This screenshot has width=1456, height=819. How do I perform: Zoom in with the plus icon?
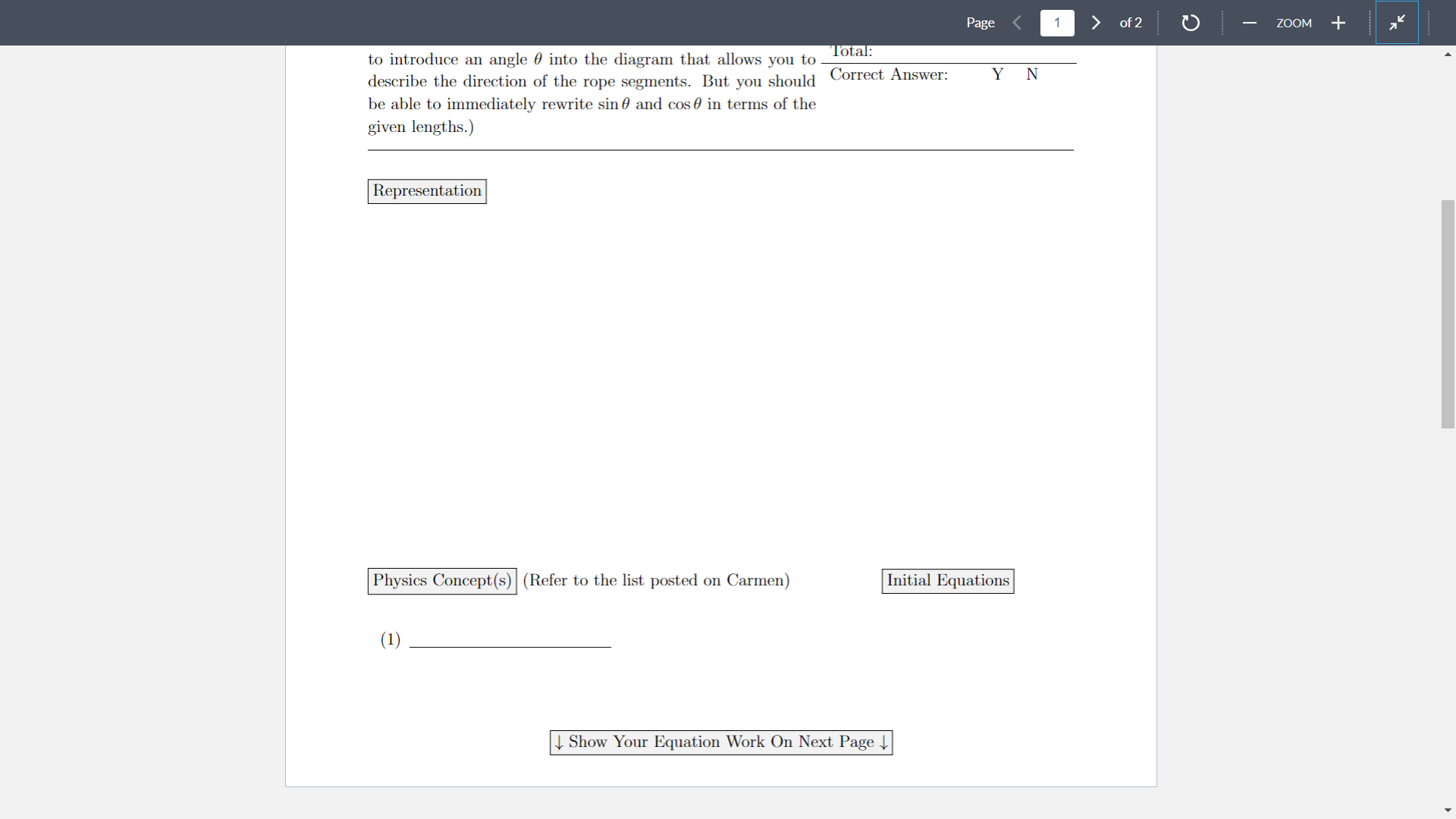(1338, 23)
